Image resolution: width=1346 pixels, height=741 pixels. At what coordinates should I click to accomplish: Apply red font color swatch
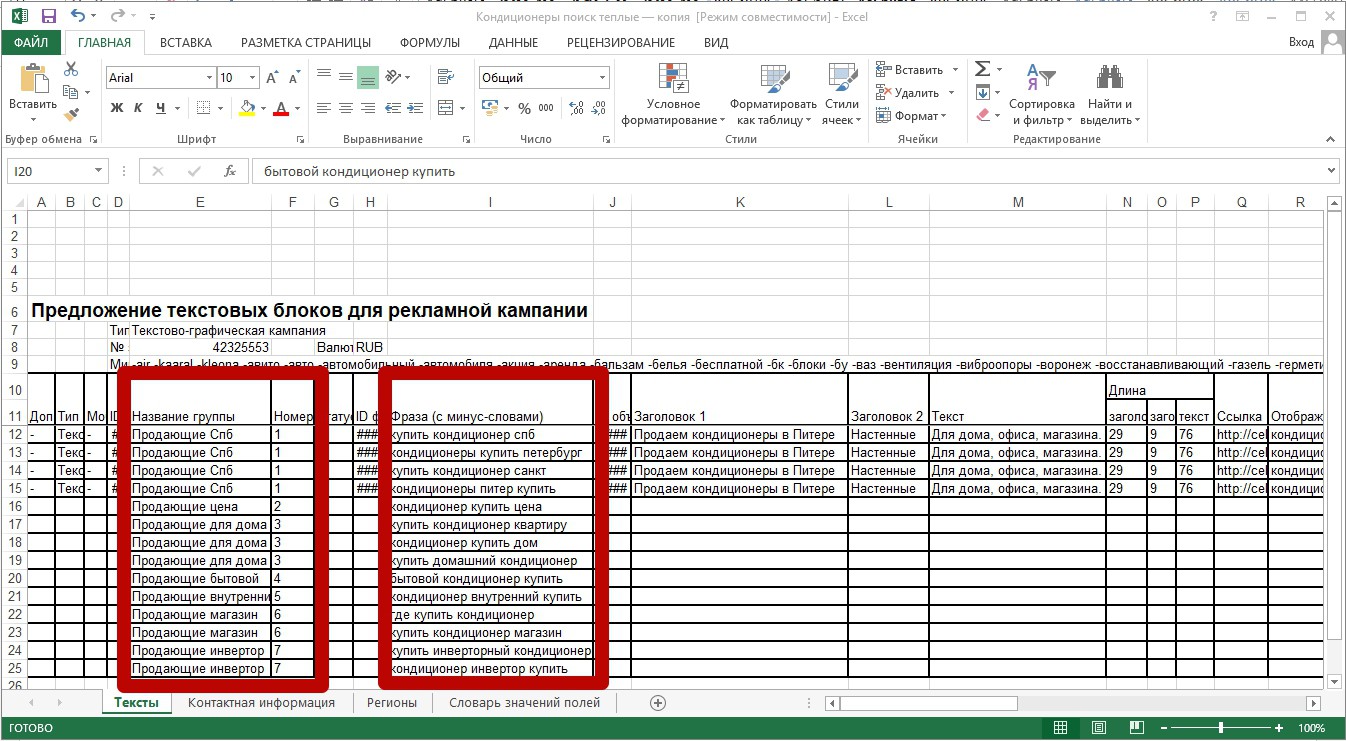pos(281,108)
